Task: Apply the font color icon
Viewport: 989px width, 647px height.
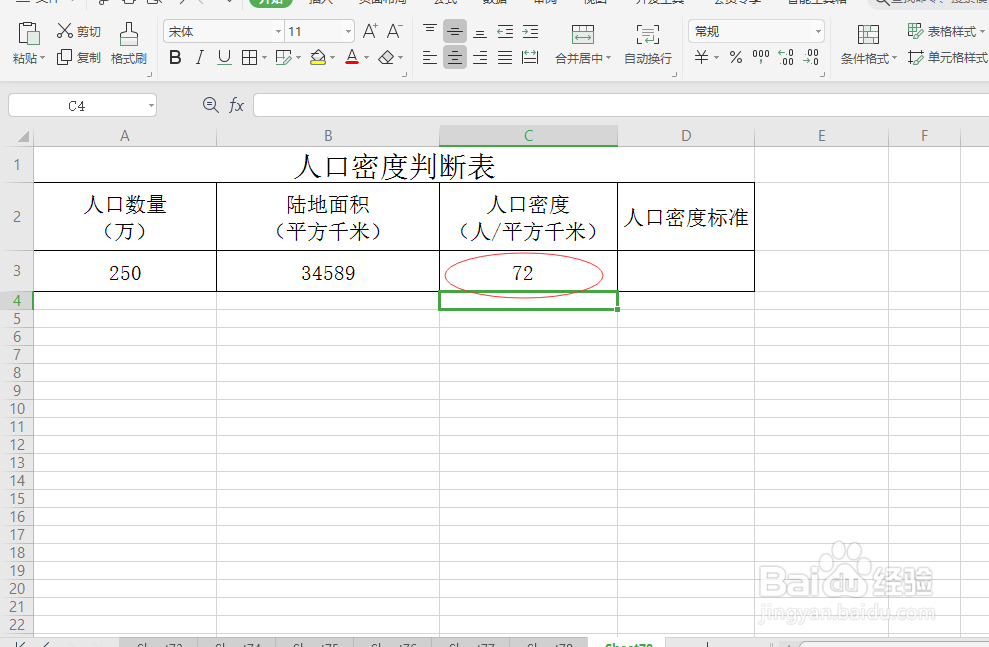Action: [352, 57]
